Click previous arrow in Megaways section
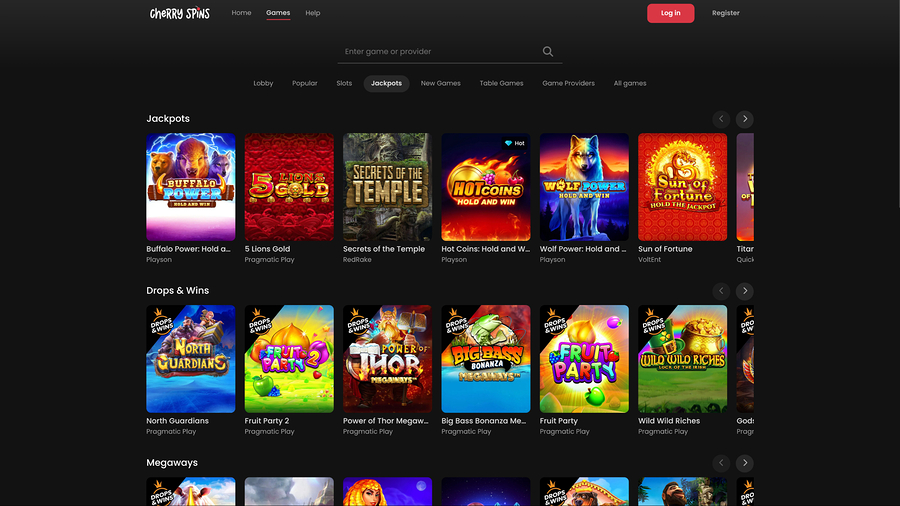900x506 pixels. click(721, 463)
